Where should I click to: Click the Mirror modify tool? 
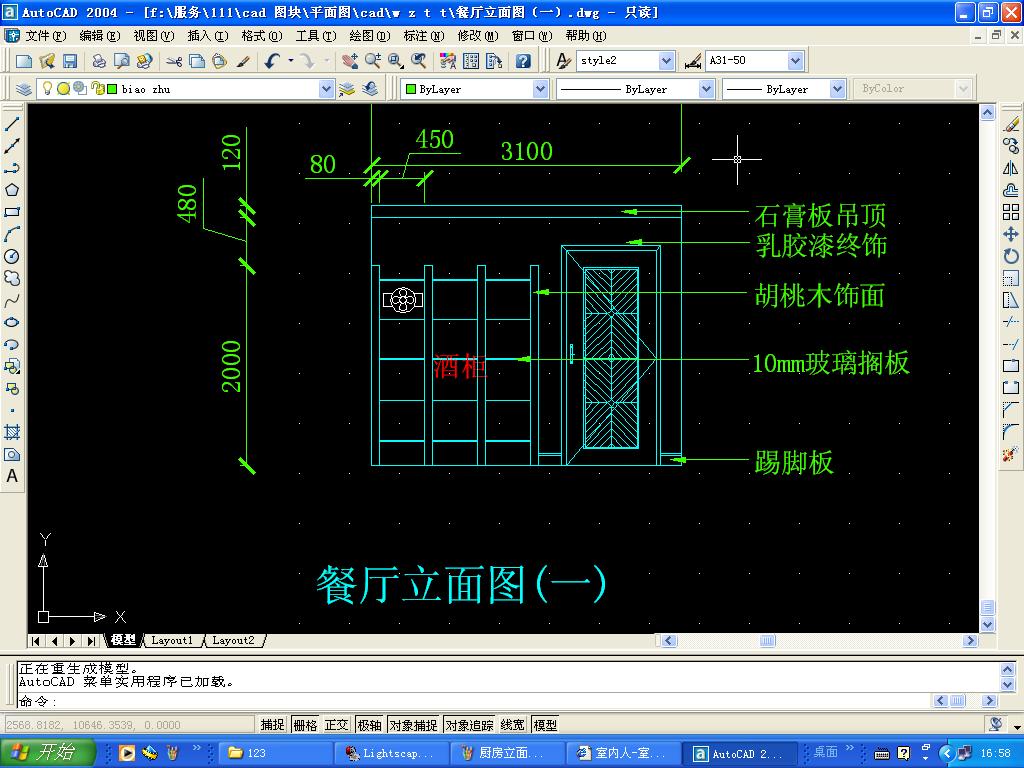pyautogui.click(x=1011, y=168)
